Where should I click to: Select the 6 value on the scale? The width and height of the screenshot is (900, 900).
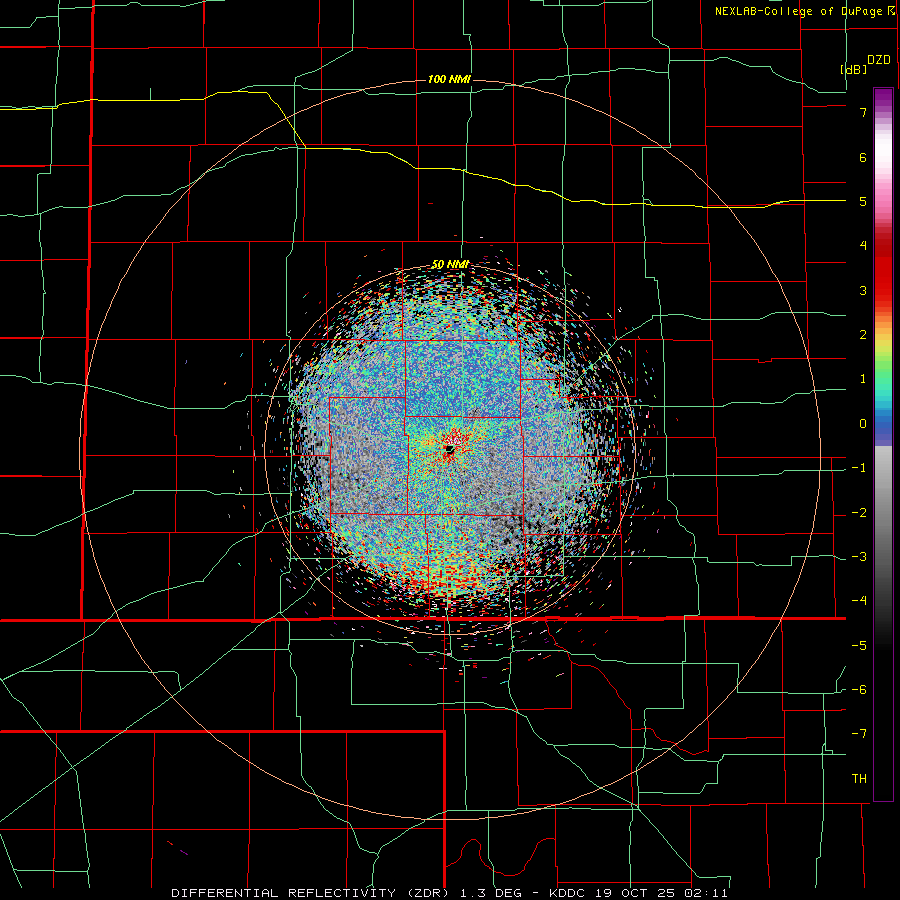point(863,157)
